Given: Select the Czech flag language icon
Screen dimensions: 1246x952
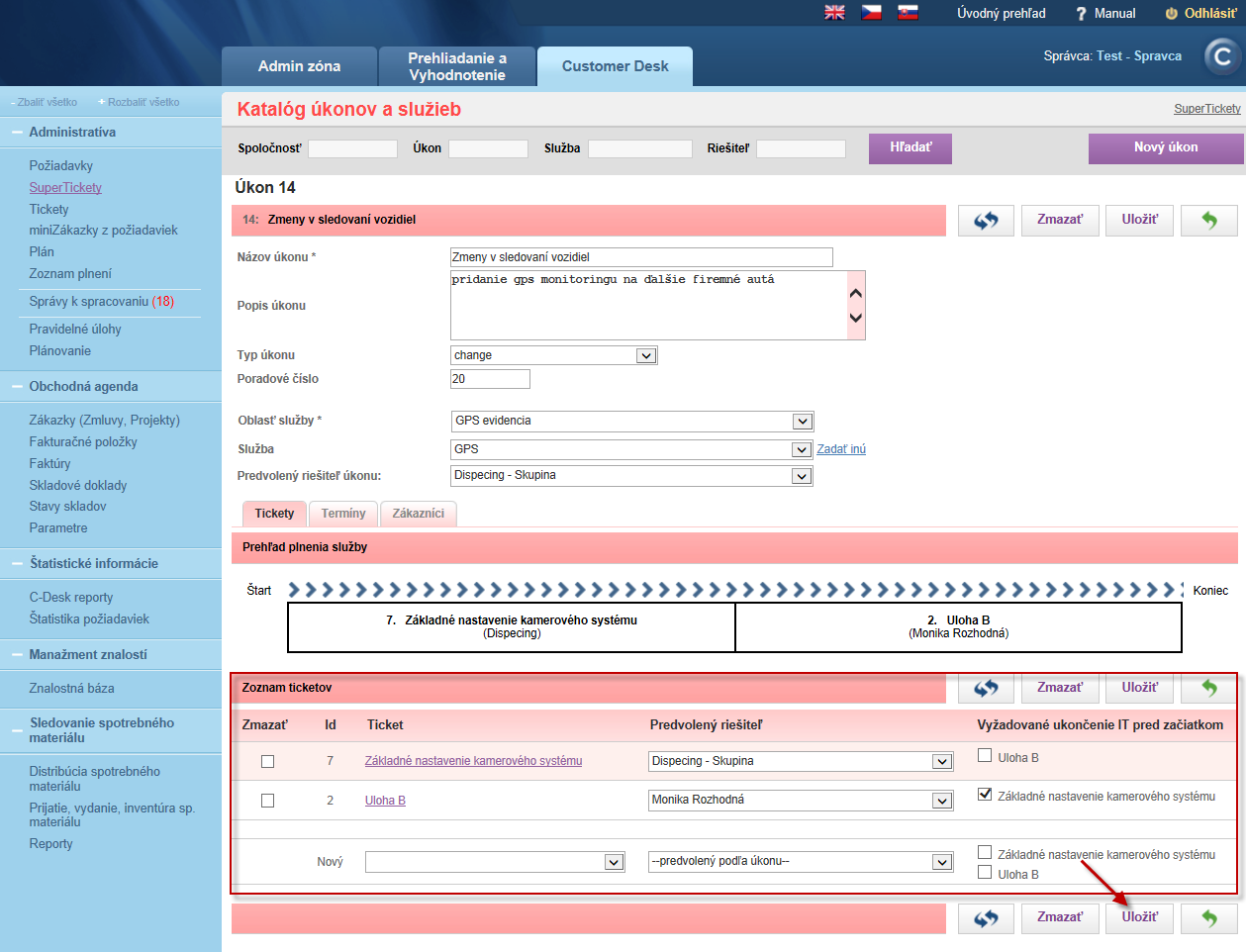Looking at the screenshot, I should click(x=872, y=13).
